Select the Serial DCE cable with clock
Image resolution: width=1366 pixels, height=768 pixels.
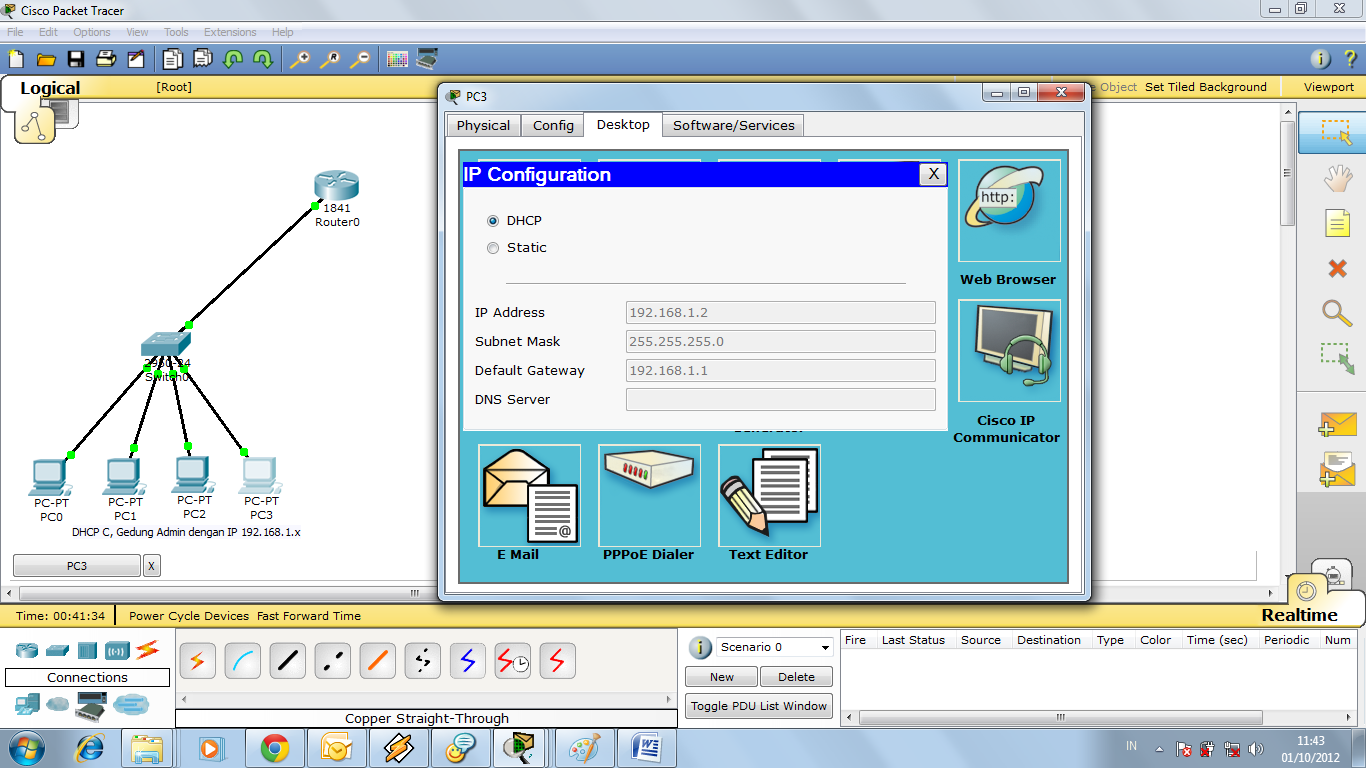(512, 661)
